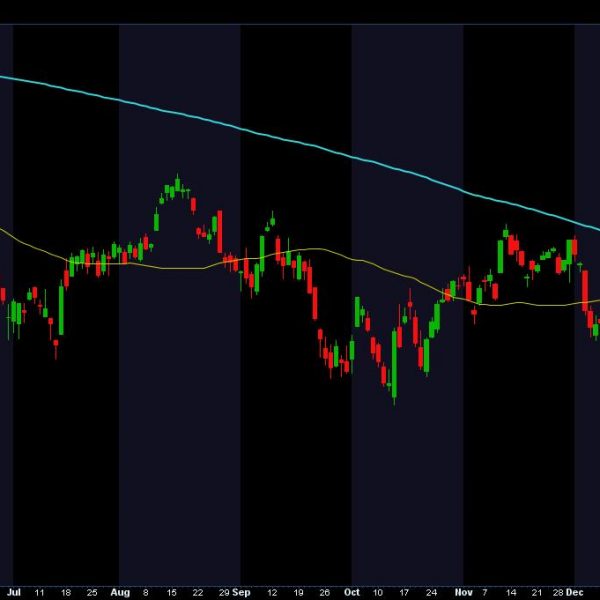
Task: Select the date label 10 on the axis
Action: coord(378,593)
